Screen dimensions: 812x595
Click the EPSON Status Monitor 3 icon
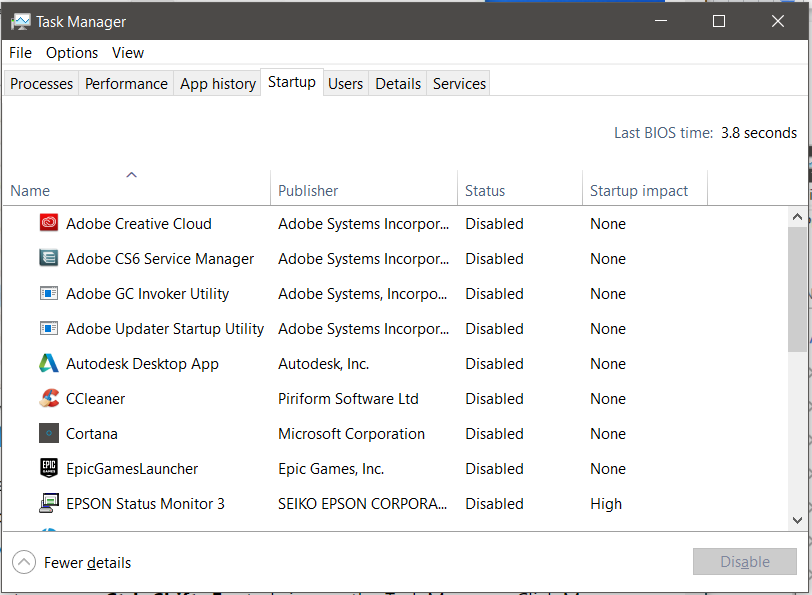click(x=49, y=503)
